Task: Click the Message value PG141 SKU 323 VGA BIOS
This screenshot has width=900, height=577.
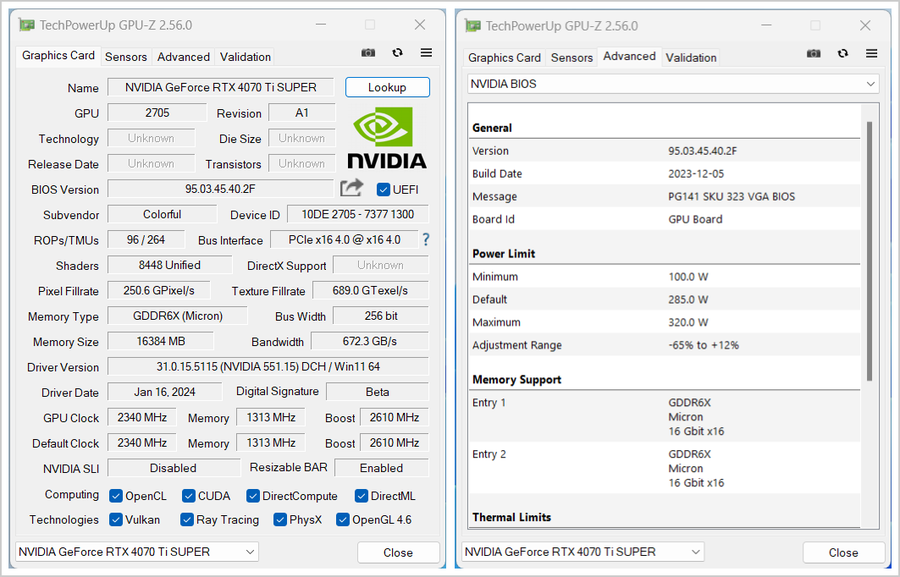Action: coord(731,196)
